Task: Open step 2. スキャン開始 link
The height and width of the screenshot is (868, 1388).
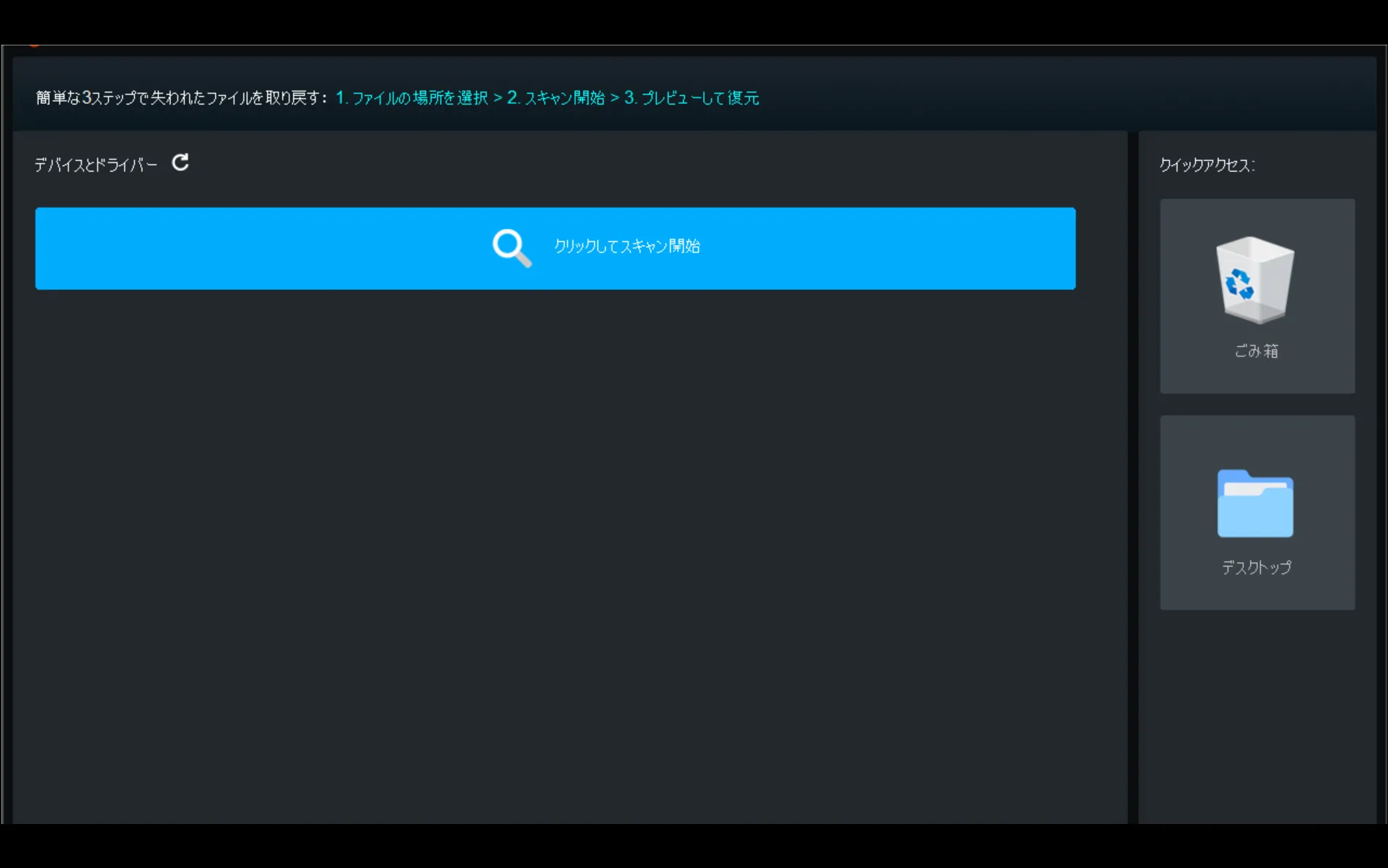Action: coord(556,98)
